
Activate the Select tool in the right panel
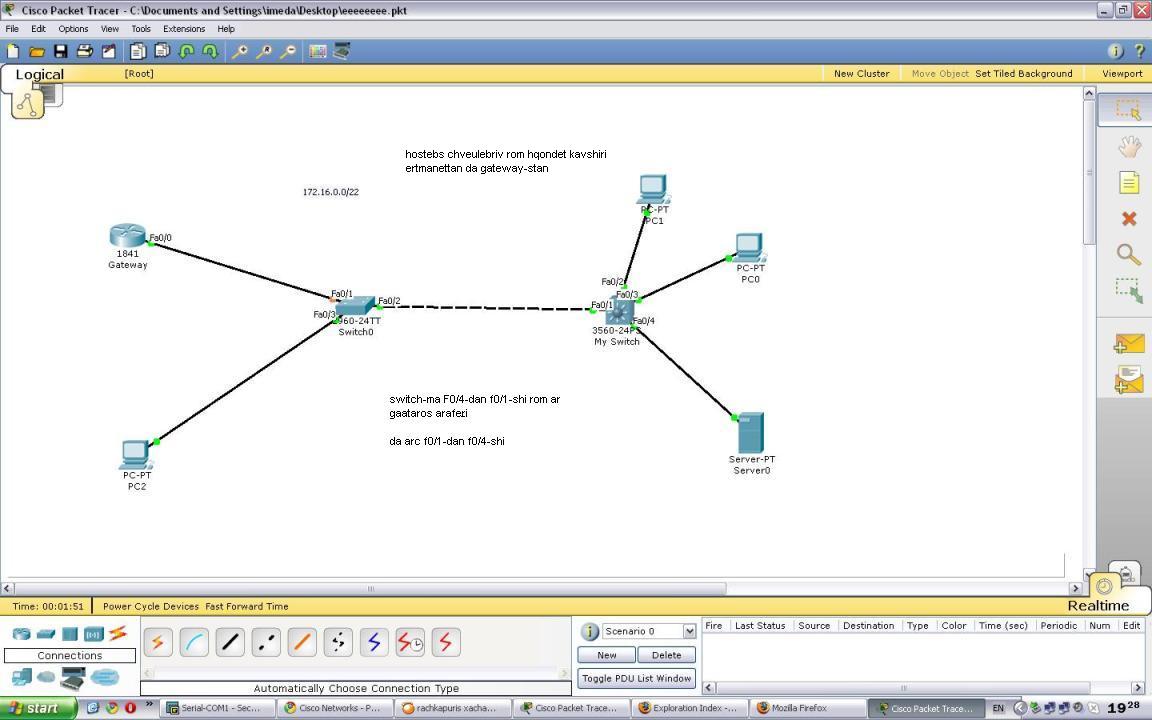1128,109
